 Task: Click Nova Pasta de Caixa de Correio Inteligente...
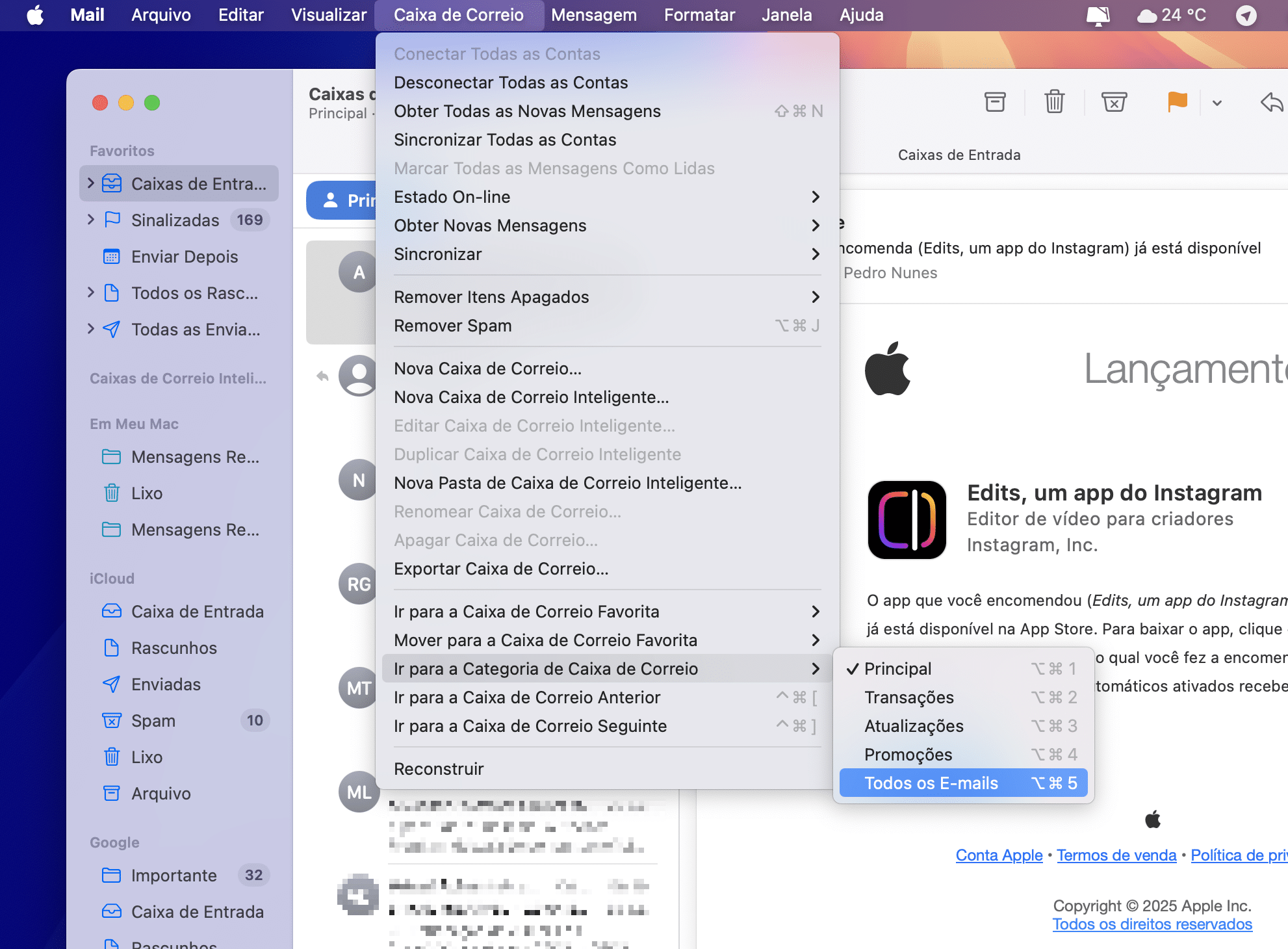[x=607, y=483]
